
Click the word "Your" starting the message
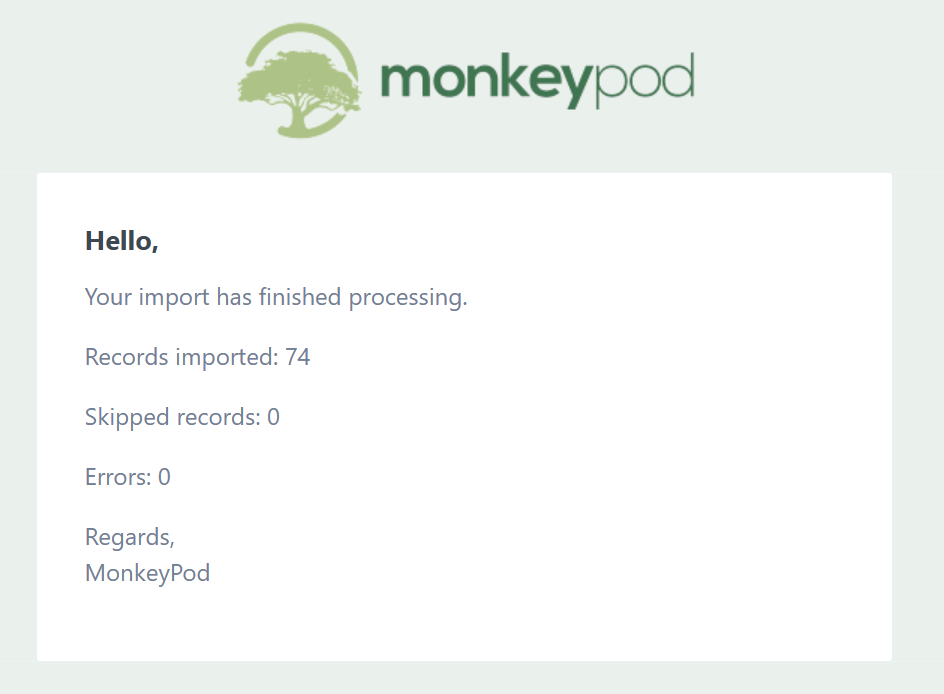coord(106,298)
